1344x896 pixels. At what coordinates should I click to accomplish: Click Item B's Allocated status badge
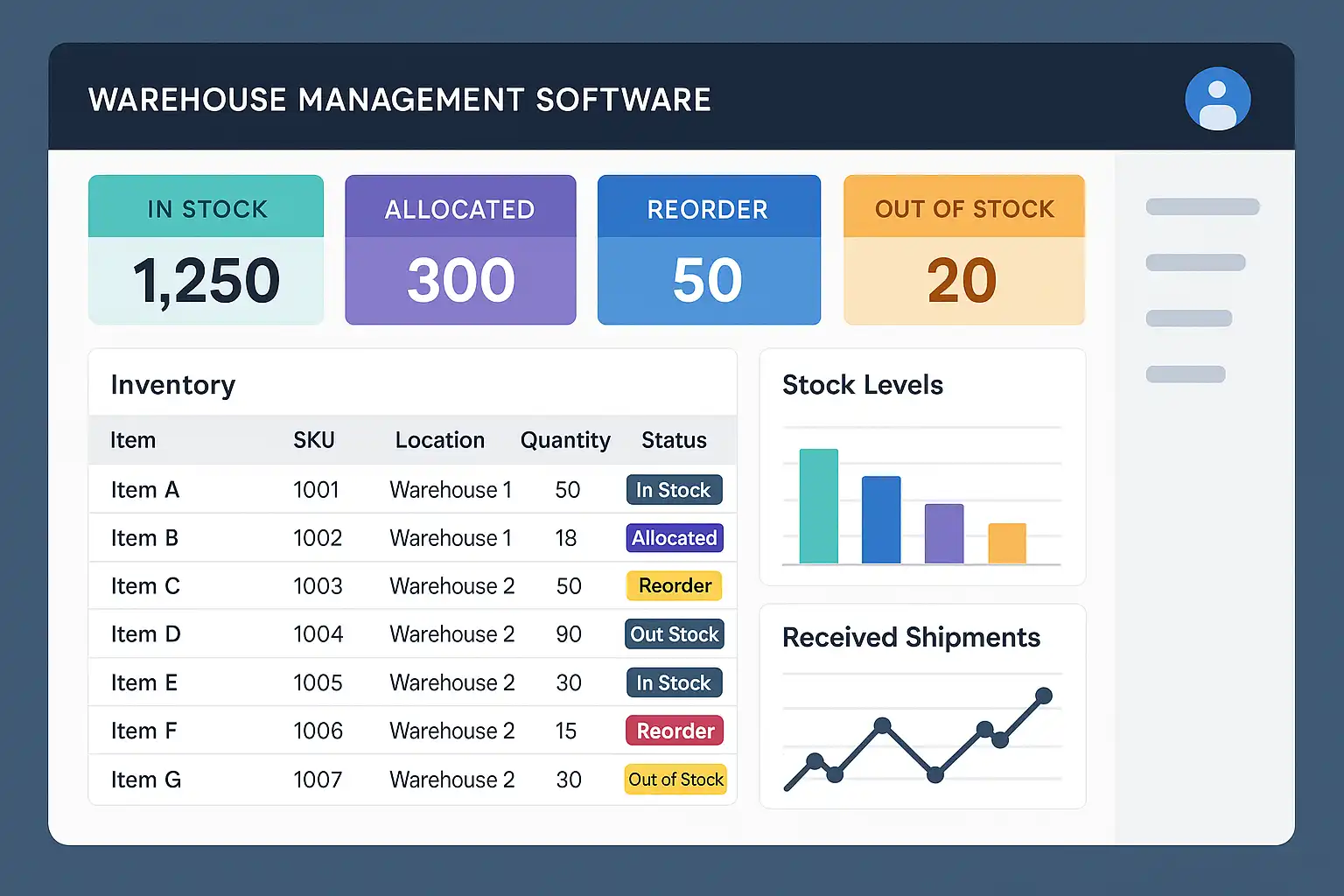[675, 538]
